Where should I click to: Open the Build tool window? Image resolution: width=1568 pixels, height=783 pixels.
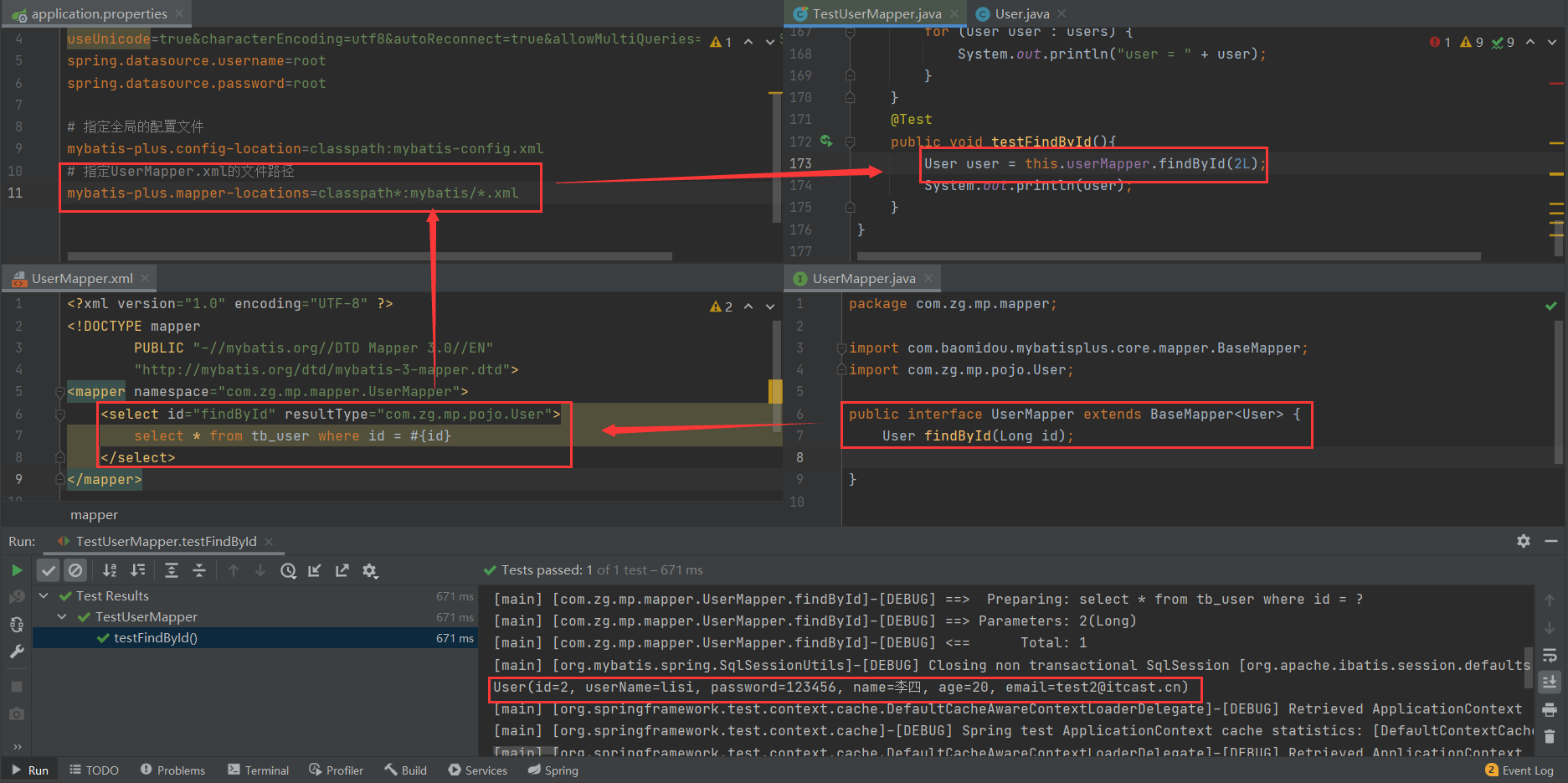click(406, 770)
